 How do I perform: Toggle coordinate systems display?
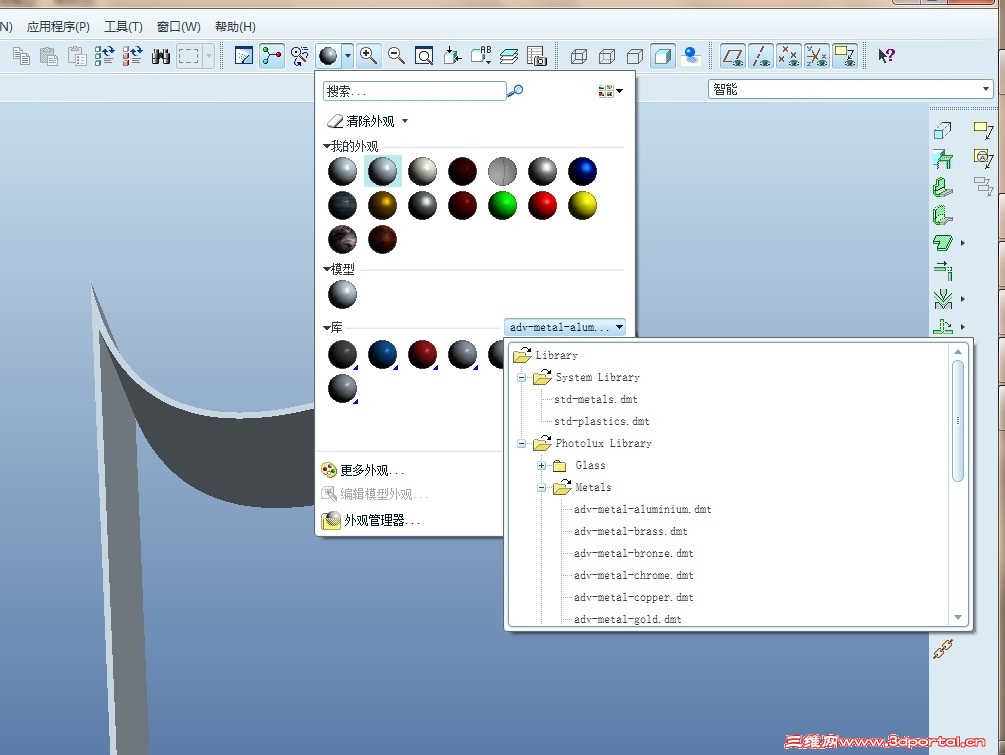817,56
